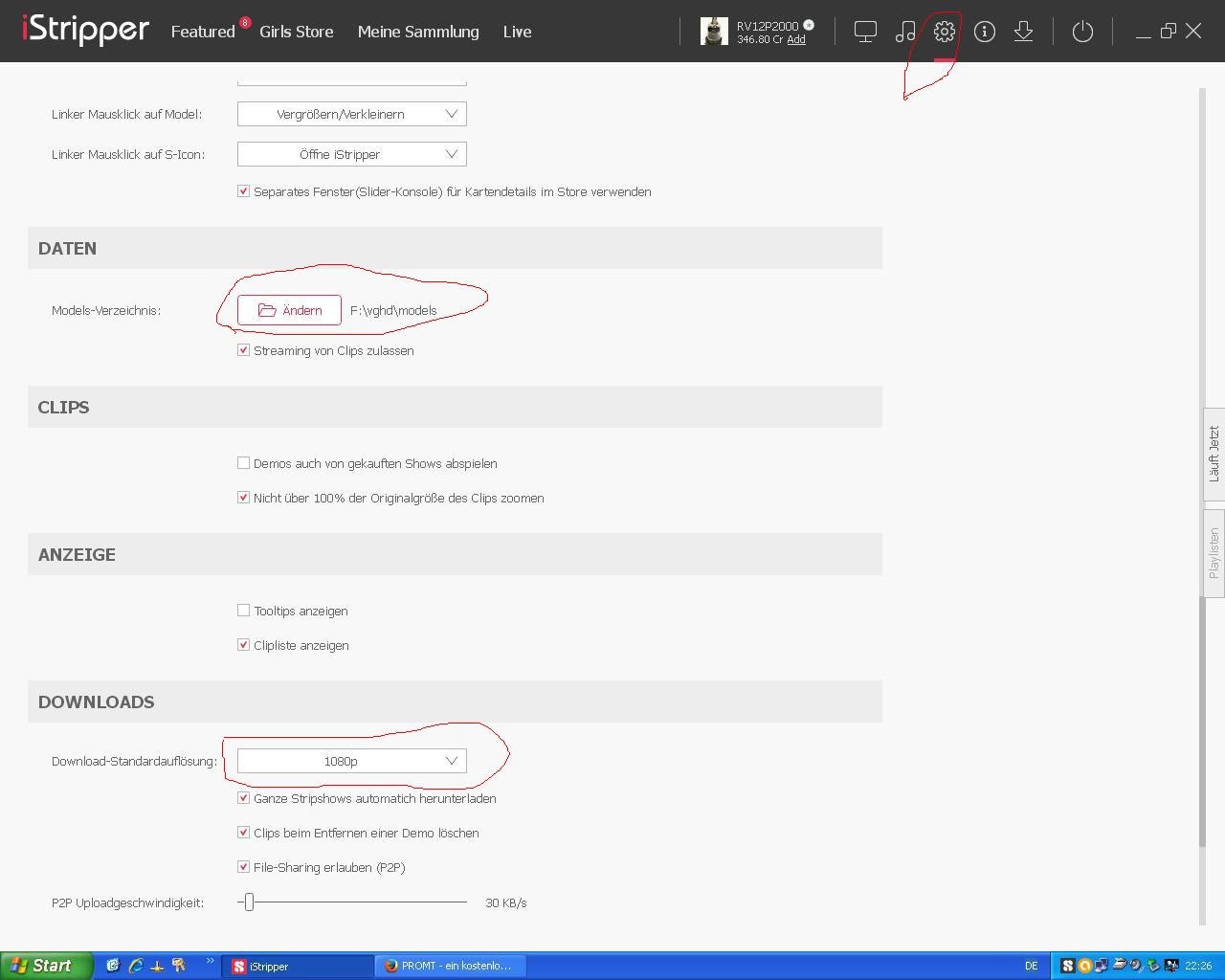This screenshot has height=980, width=1225.
Task: Click the F:\vghd\models path text
Action: (393, 310)
